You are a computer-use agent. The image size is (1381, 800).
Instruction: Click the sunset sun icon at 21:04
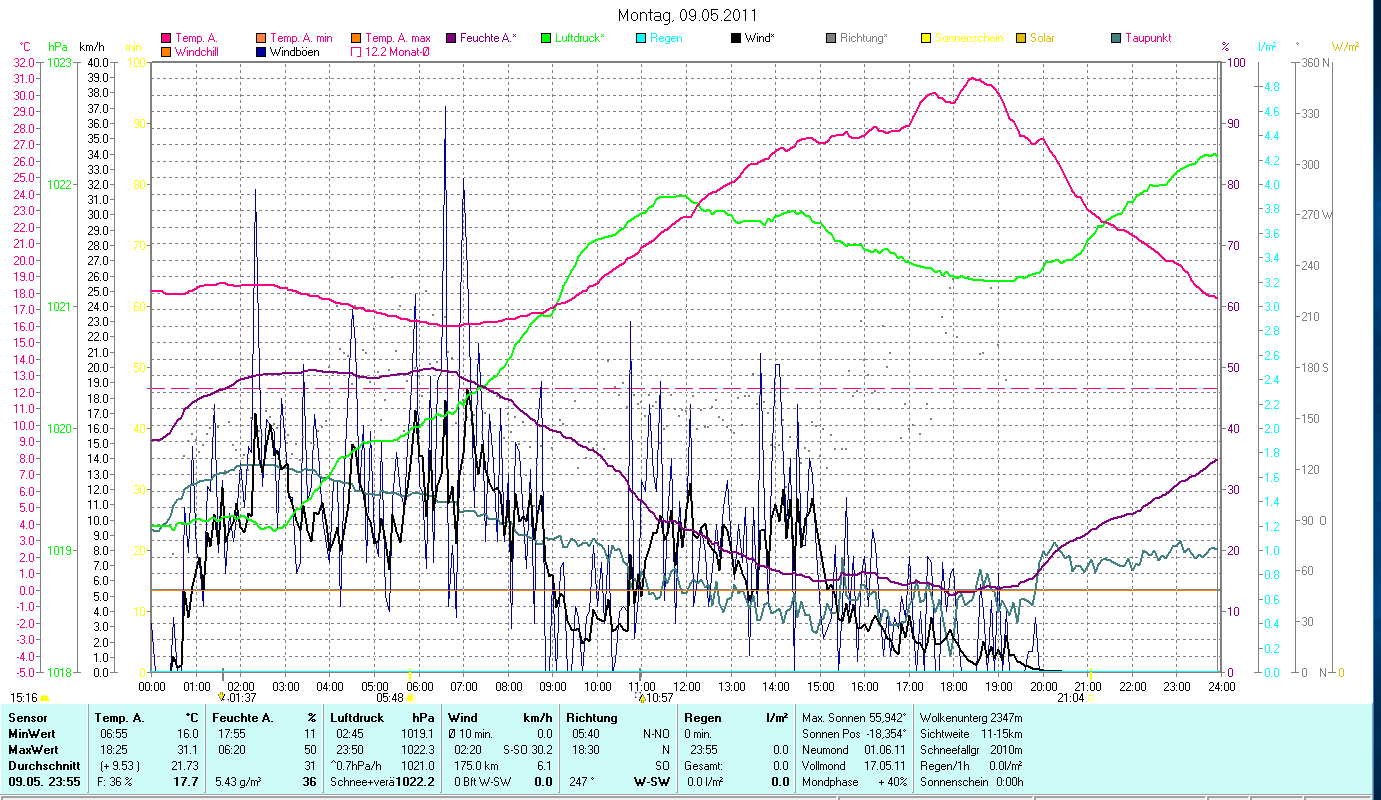click(x=1090, y=698)
